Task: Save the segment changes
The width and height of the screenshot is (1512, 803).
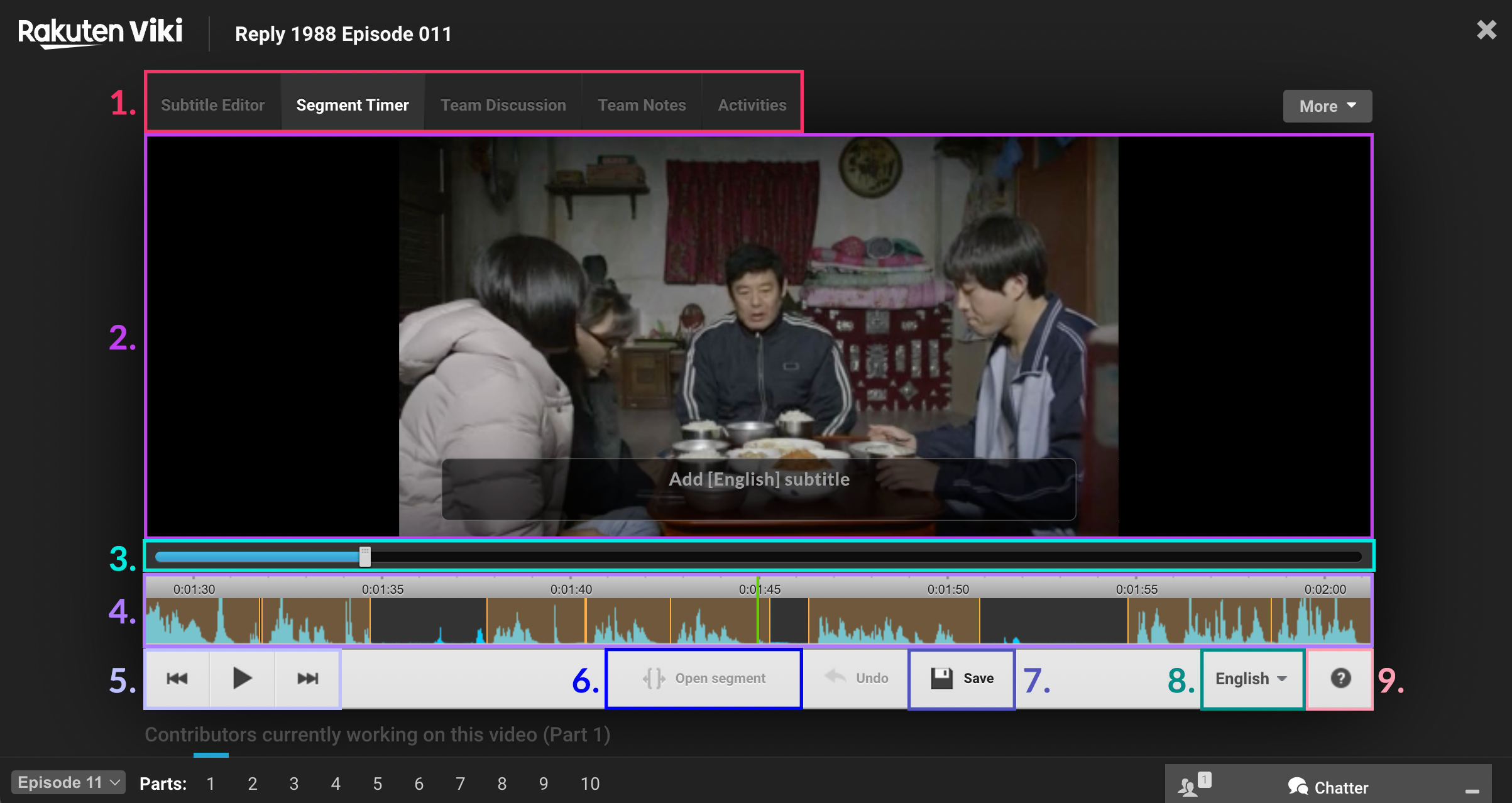Action: pos(961,679)
